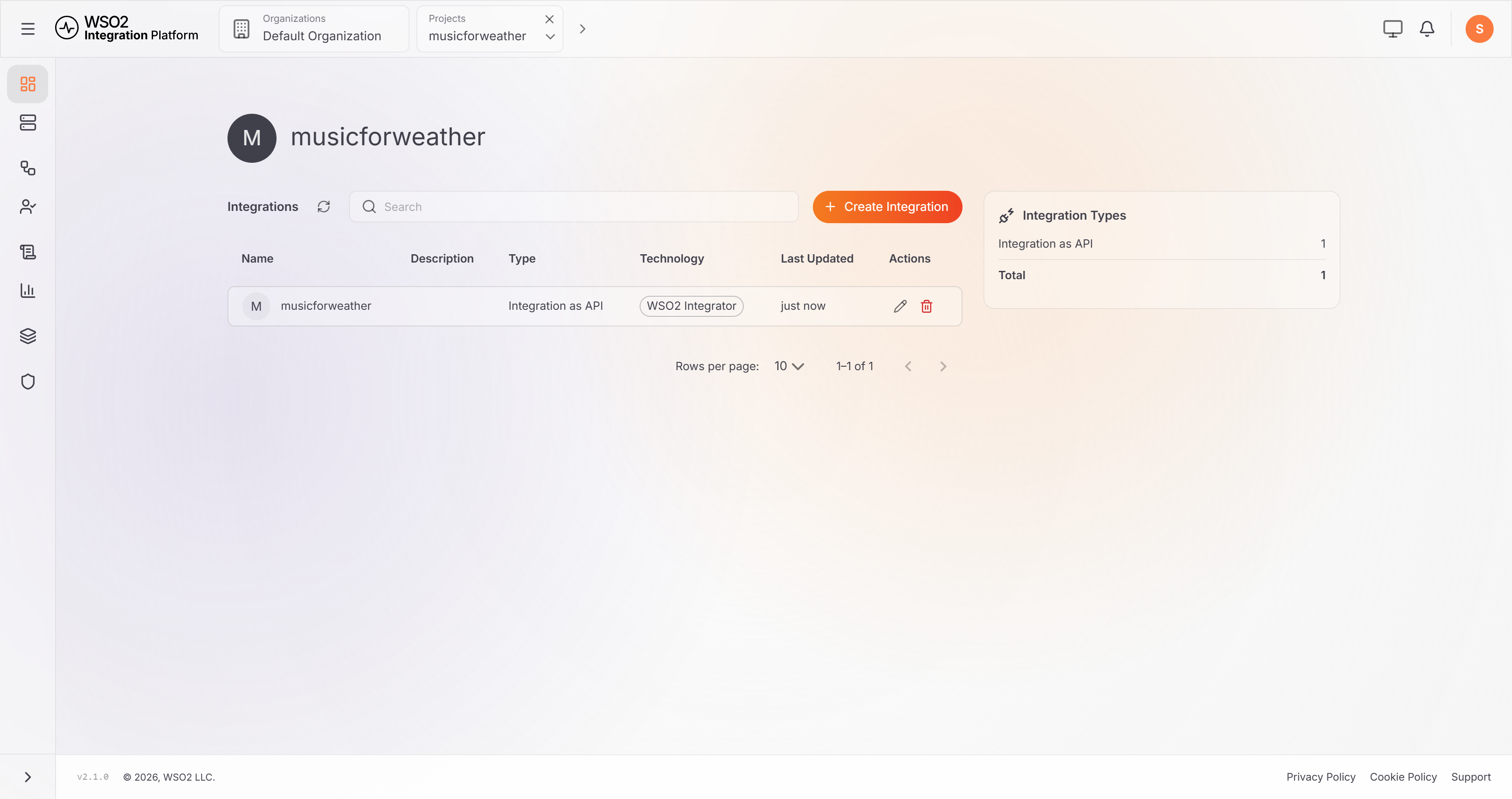
Task: Open the musicforweather integration row name
Action: [x=326, y=306]
